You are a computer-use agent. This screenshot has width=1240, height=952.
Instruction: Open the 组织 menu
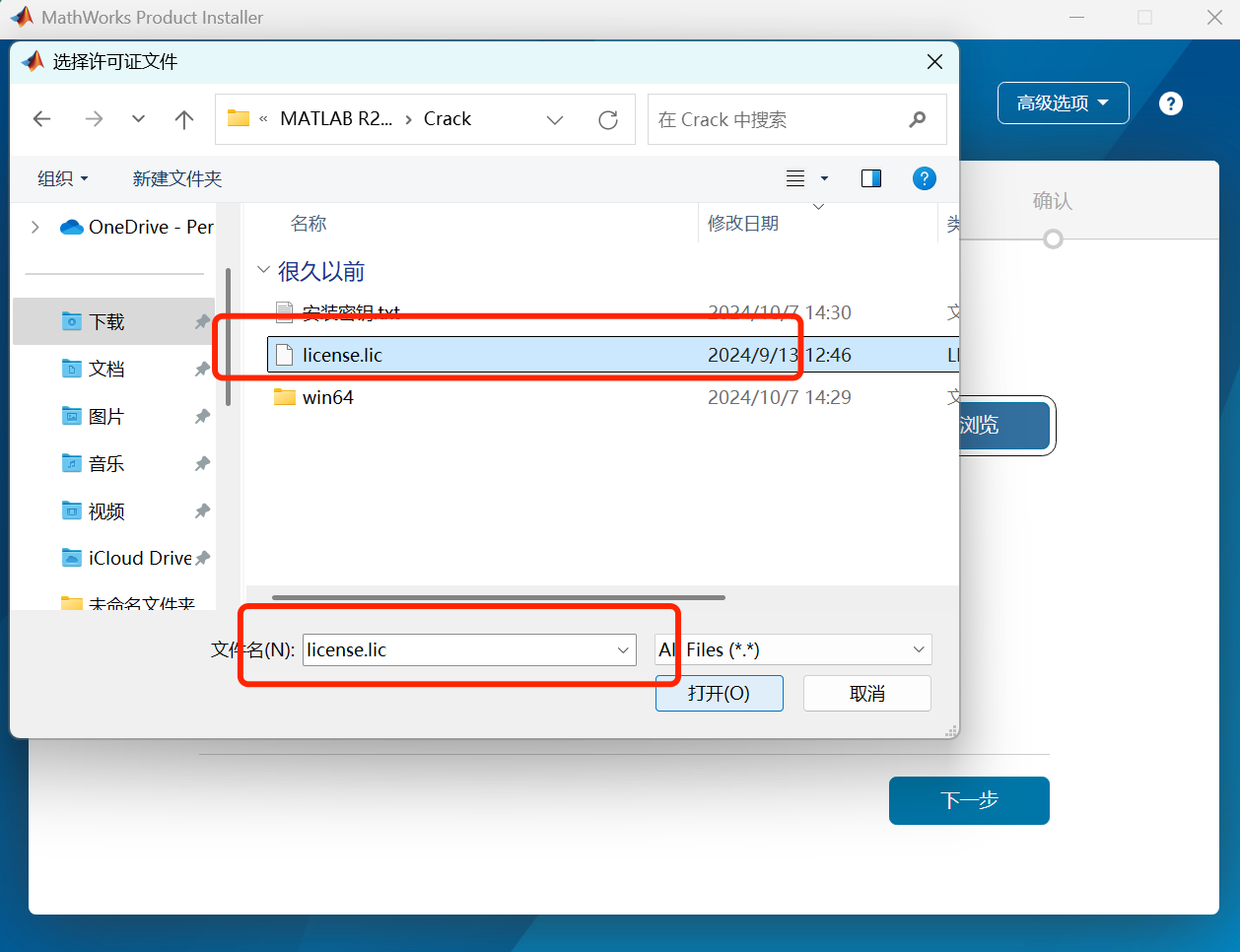pyautogui.click(x=63, y=178)
